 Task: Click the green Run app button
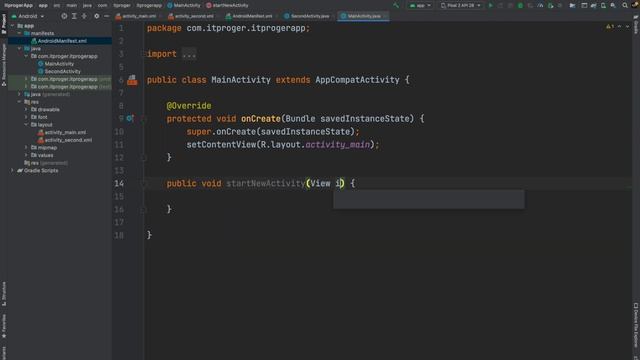pos(491,5)
